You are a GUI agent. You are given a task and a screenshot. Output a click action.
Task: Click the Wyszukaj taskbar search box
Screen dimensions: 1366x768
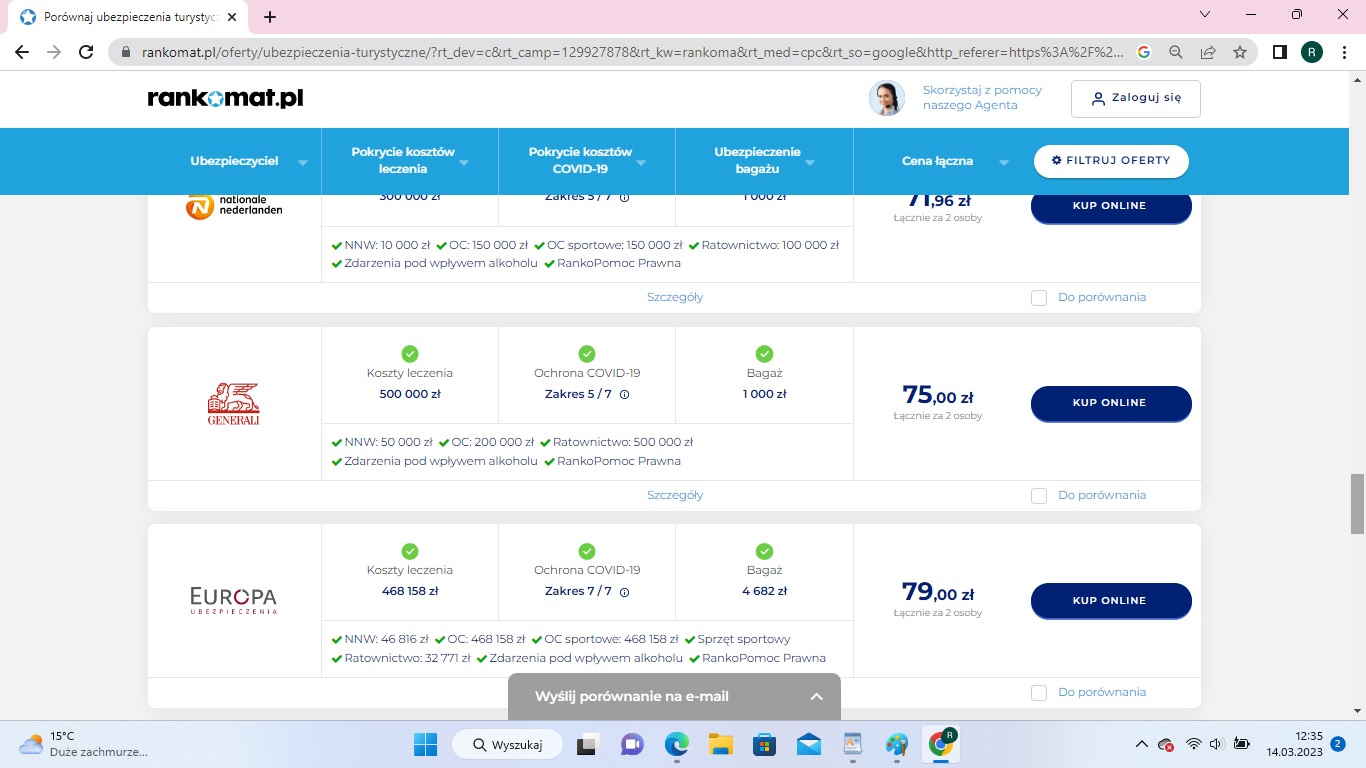pyautogui.click(x=507, y=744)
